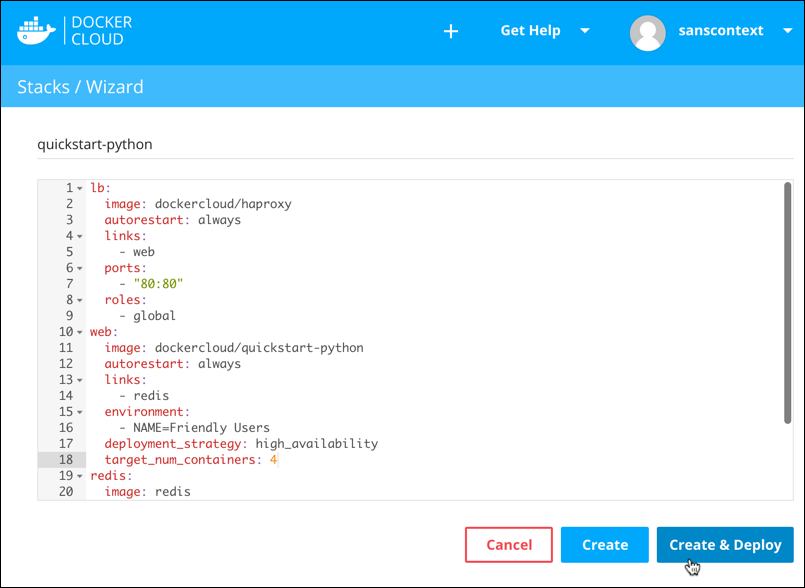The height and width of the screenshot is (588, 805).
Task: Click the Create & Deploy button
Action: [x=725, y=545]
